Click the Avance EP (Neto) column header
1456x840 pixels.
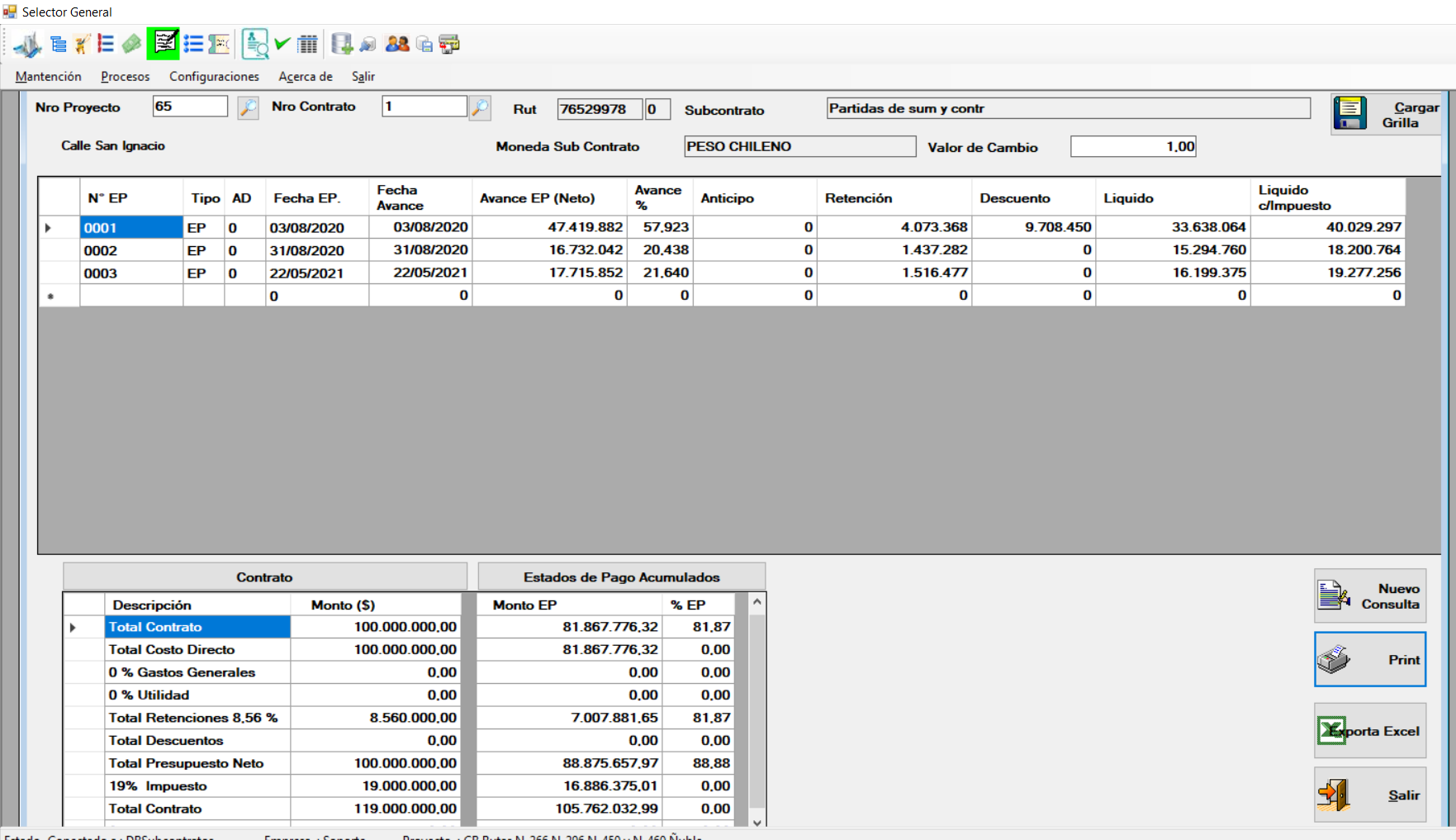coord(549,197)
